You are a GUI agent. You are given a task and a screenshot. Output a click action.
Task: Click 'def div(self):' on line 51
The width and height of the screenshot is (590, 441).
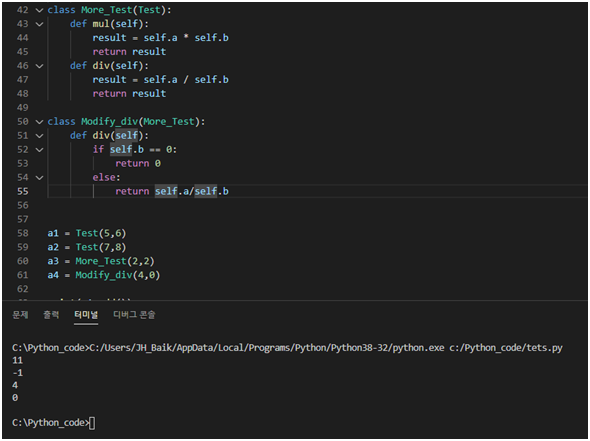[x=109, y=135]
